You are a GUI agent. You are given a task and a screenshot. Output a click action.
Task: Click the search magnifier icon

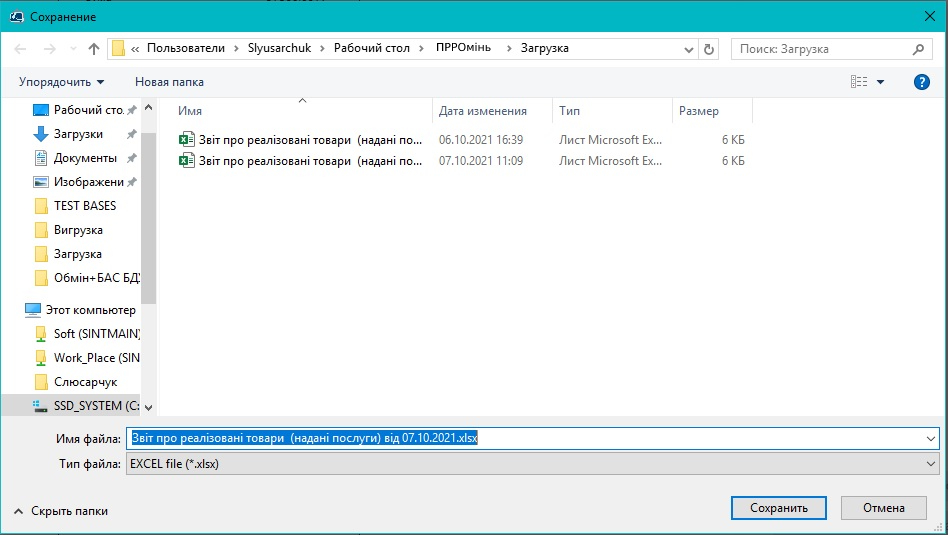coord(919,49)
